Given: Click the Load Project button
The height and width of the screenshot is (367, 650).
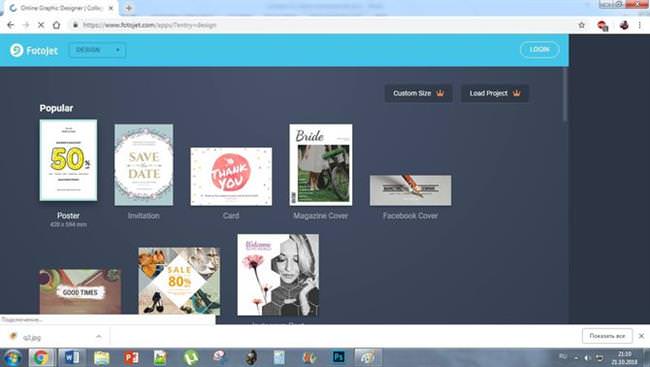Looking at the screenshot, I should point(495,93).
